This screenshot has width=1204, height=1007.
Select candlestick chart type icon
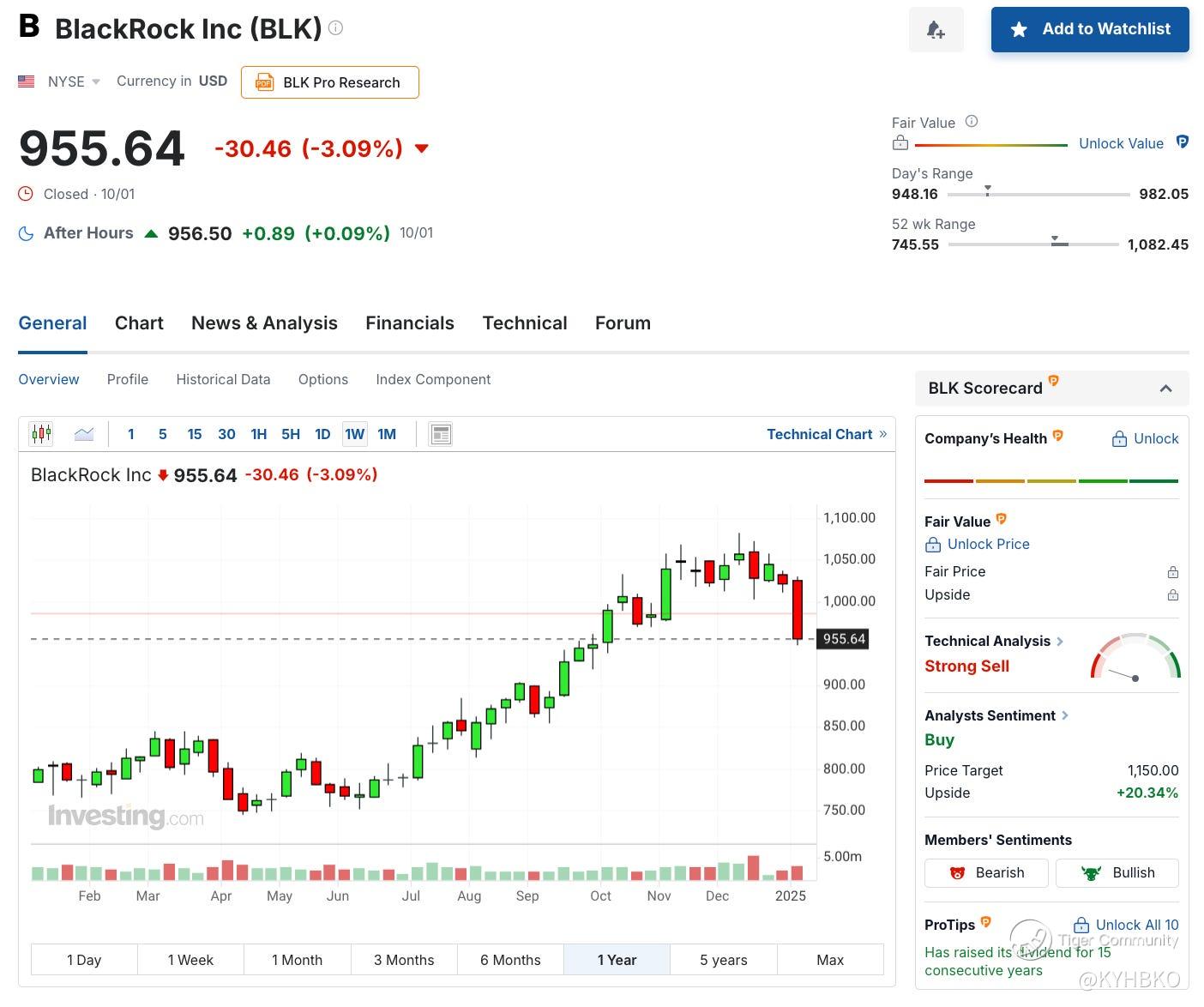(x=40, y=434)
